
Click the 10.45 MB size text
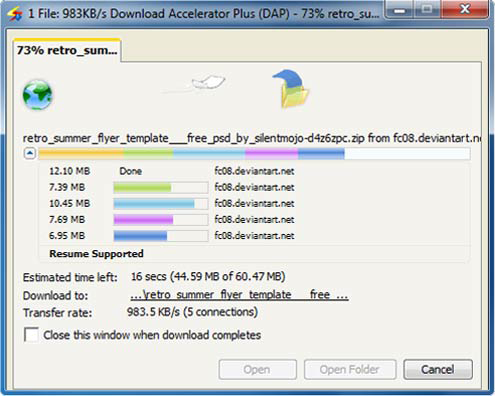pyautogui.click(x=70, y=203)
